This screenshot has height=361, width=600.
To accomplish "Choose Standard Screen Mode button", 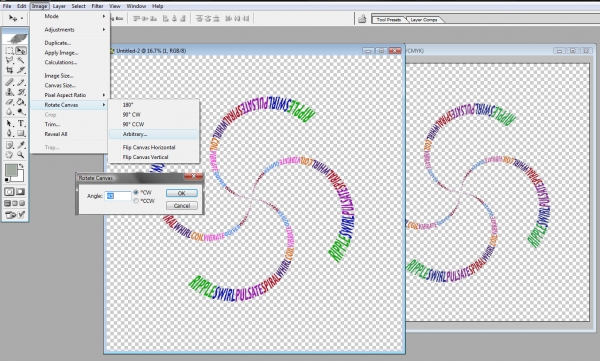I will 7,203.
